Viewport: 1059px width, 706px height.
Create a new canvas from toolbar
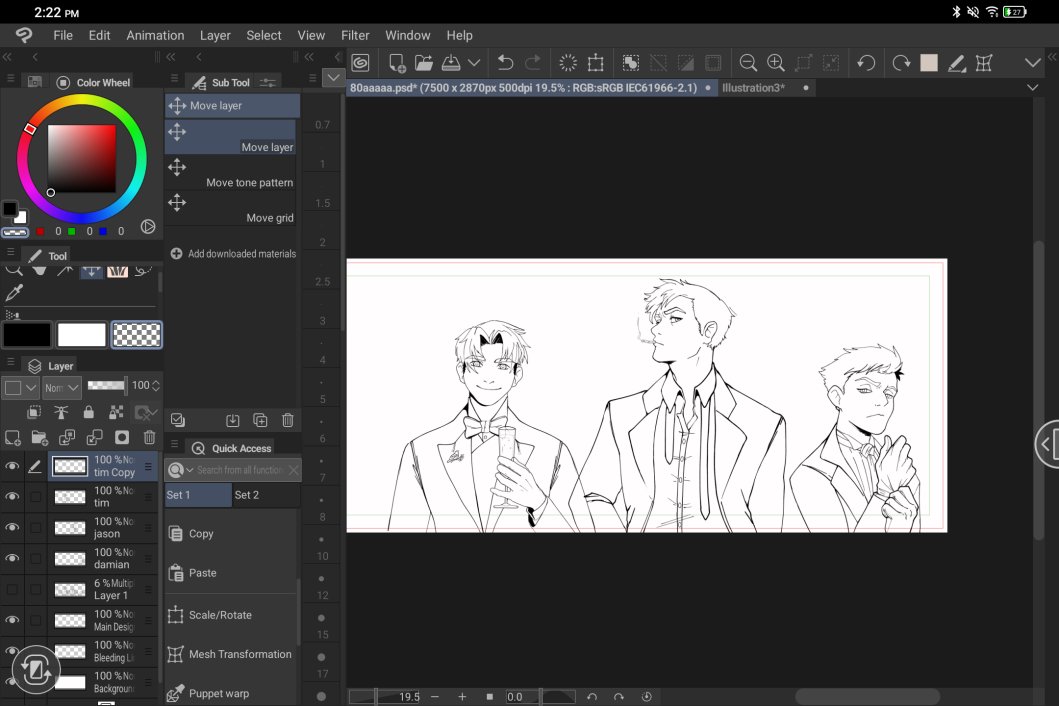pyautogui.click(x=396, y=63)
